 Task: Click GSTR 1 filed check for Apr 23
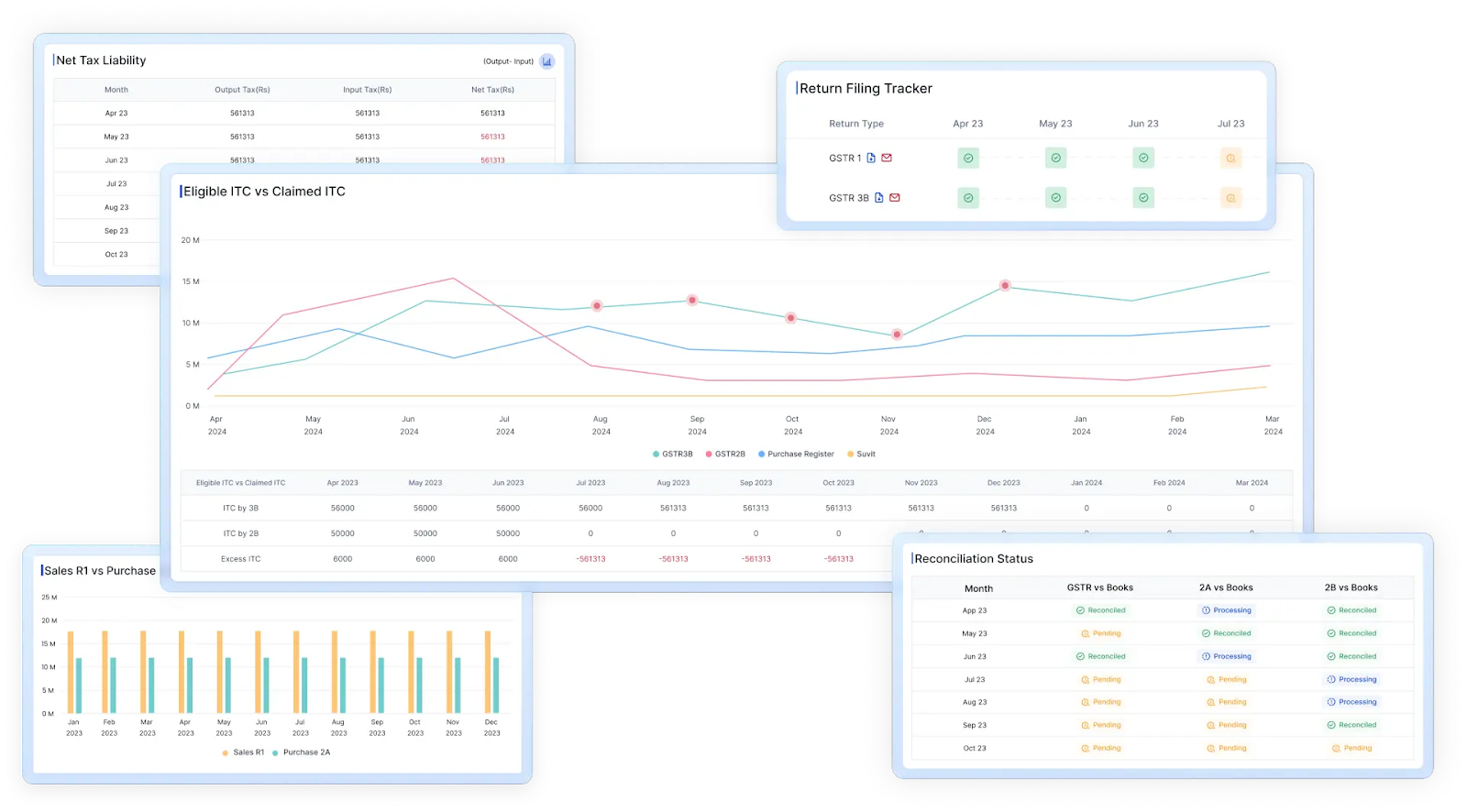[x=968, y=158]
